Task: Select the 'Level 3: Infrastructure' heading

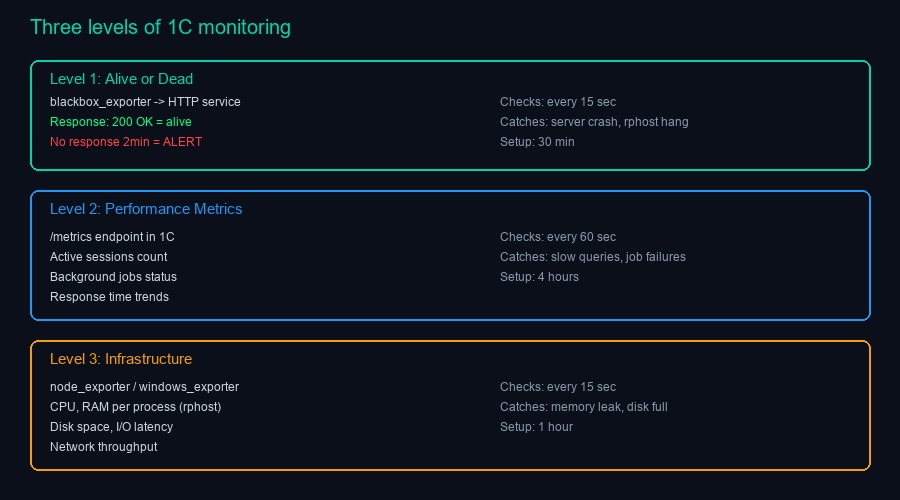Action: pyautogui.click(x=121, y=359)
